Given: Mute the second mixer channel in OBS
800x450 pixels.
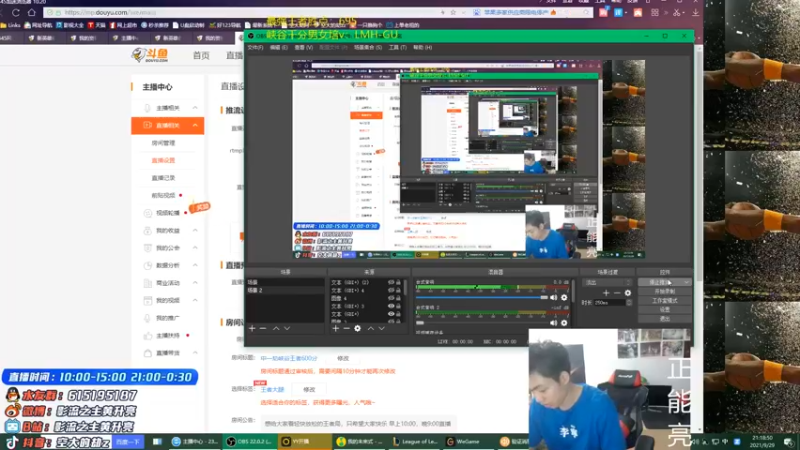Looking at the screenshot, I should tap(554, 322).
